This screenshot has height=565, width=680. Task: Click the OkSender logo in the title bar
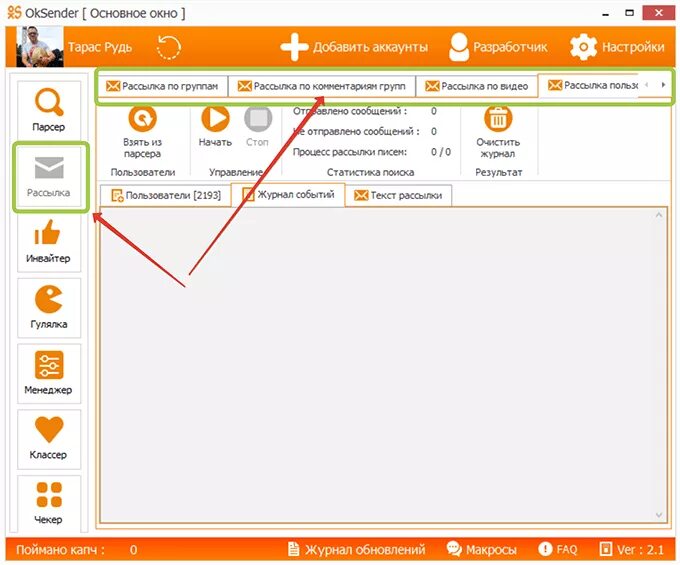[14, 12]
